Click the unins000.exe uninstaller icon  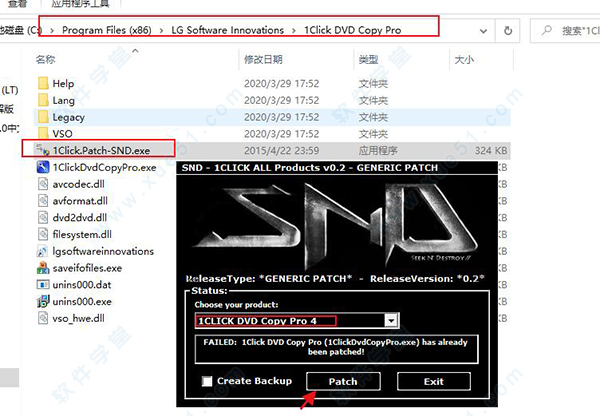[42, 301]
